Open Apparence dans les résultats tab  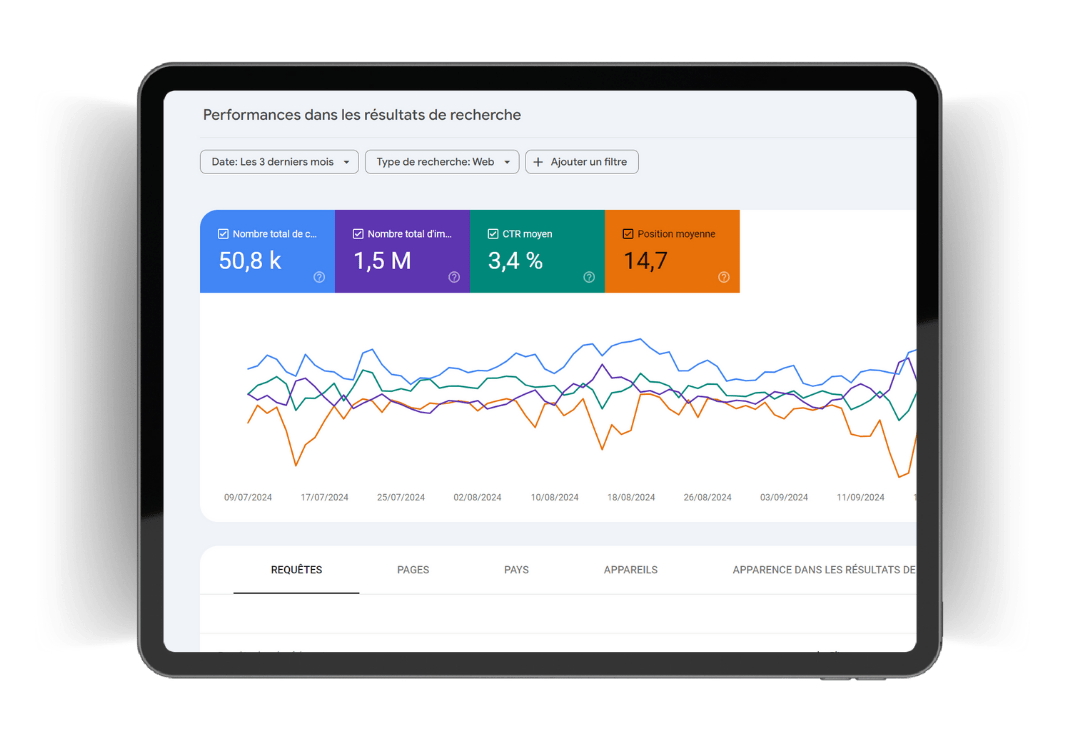click(823, 570)
